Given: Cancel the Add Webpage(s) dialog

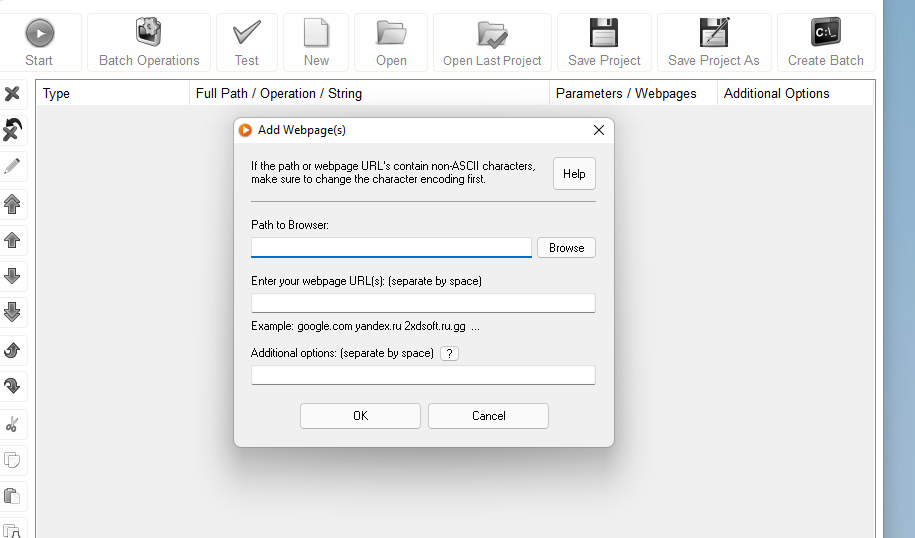Looking at the screenshot, I should pos(488,416).
